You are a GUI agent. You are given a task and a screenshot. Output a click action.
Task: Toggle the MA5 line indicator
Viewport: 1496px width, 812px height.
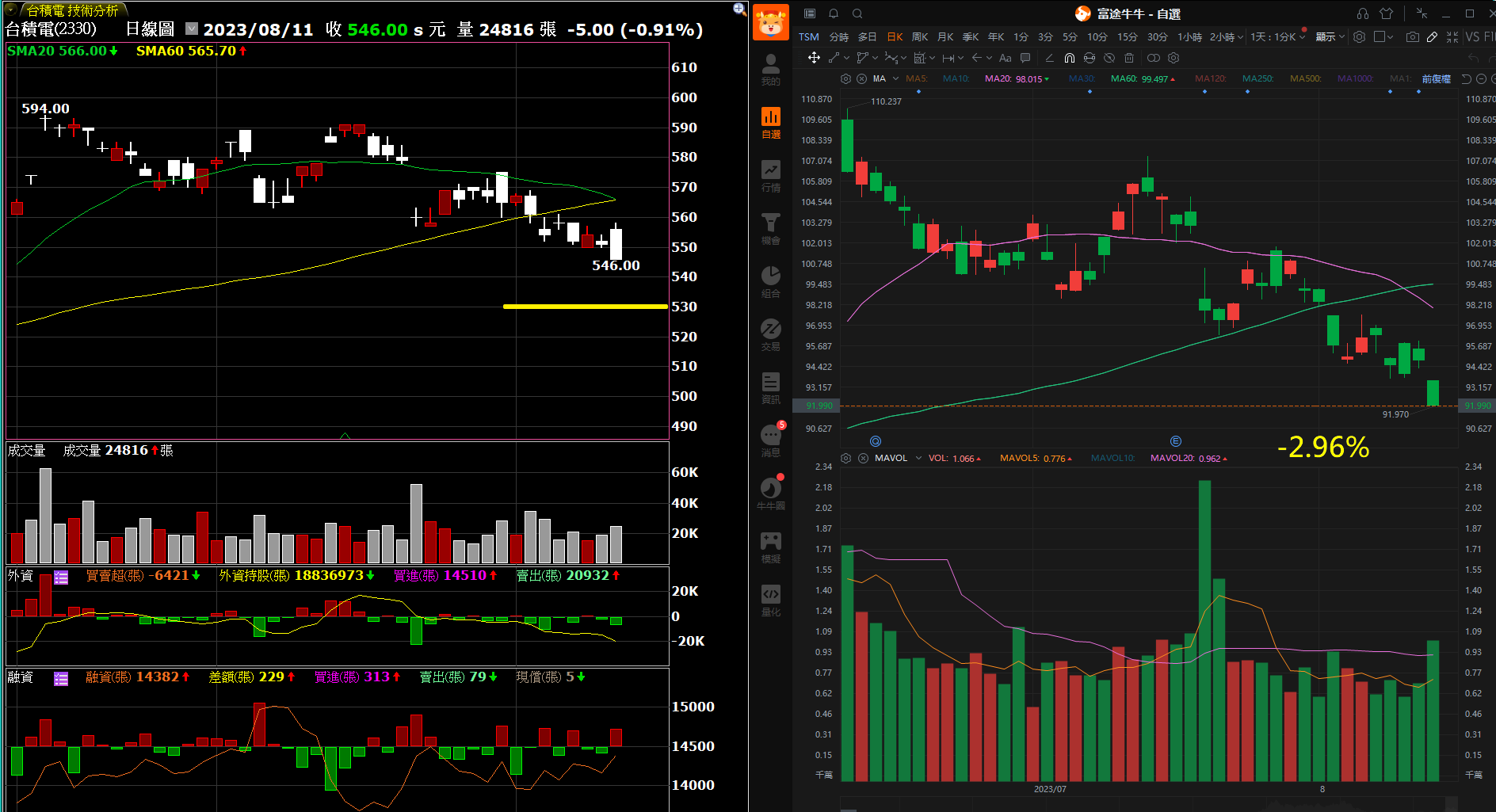point(916,78)
